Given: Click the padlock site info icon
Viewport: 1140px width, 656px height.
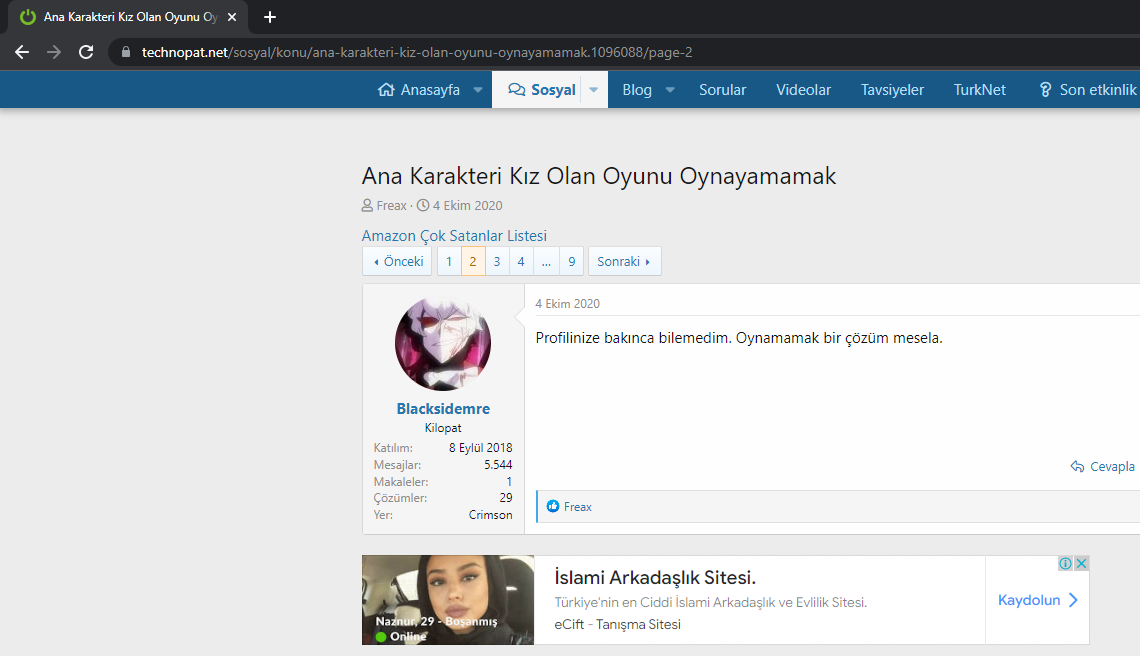Looking at the screenshot, I should tap(126, 52).
